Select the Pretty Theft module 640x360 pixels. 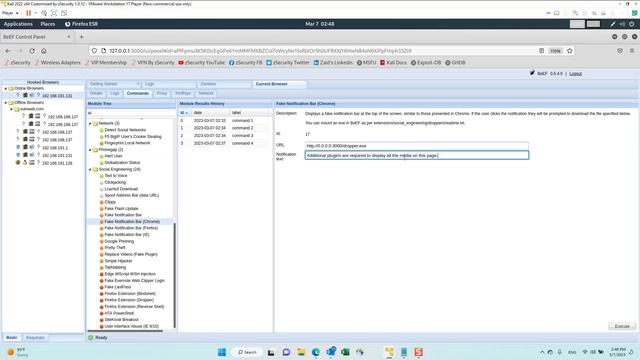click(x=115, y=247)
